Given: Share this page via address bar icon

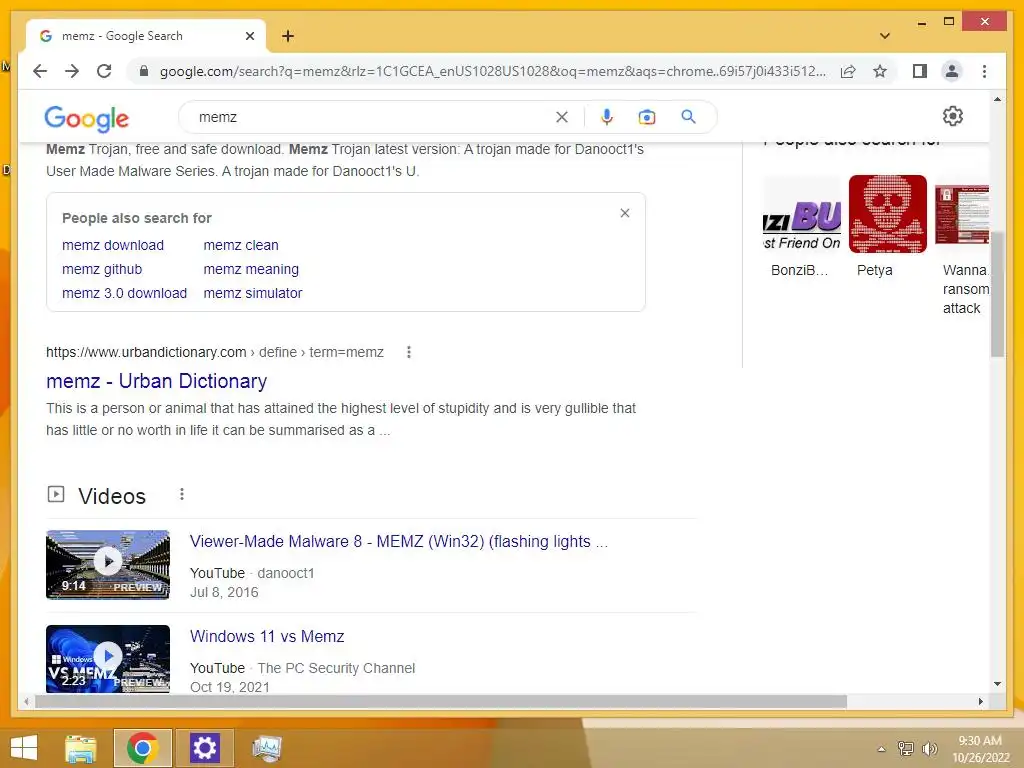Looking at the screenshot, I should click(x=848, y=71).
